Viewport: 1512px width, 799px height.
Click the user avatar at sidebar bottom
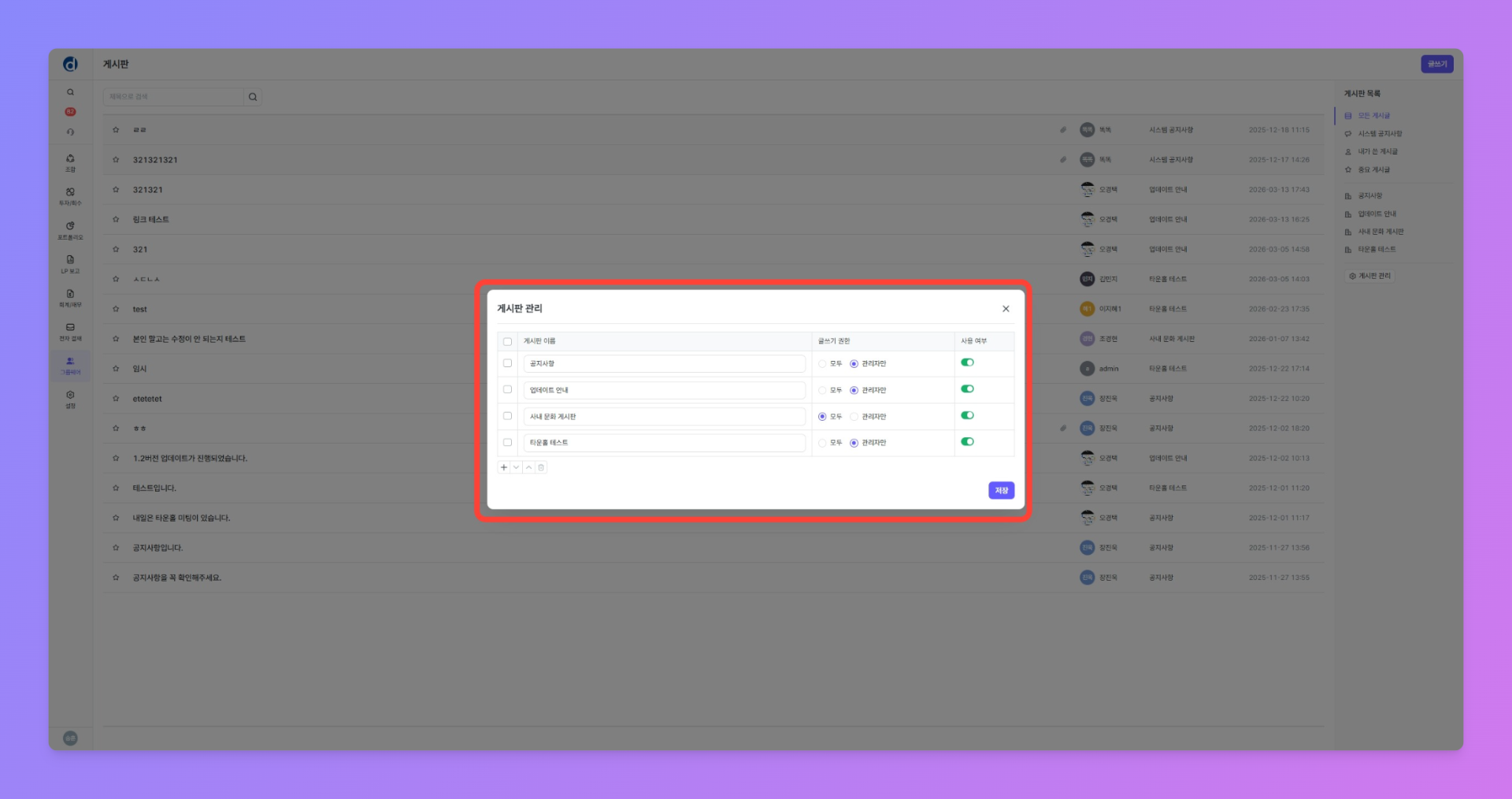pos(70,738)
